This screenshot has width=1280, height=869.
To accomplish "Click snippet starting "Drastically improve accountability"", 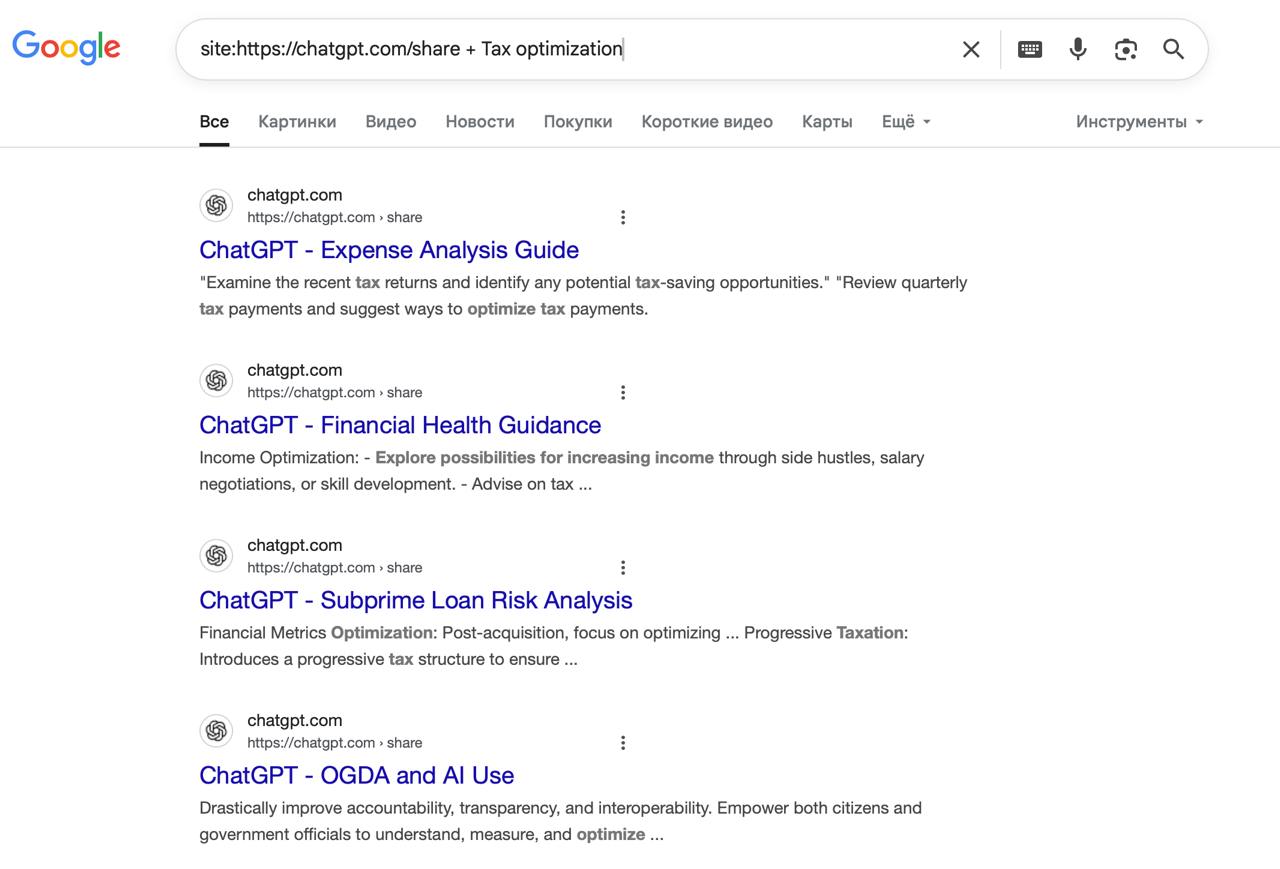I will [x=560, y=820].
